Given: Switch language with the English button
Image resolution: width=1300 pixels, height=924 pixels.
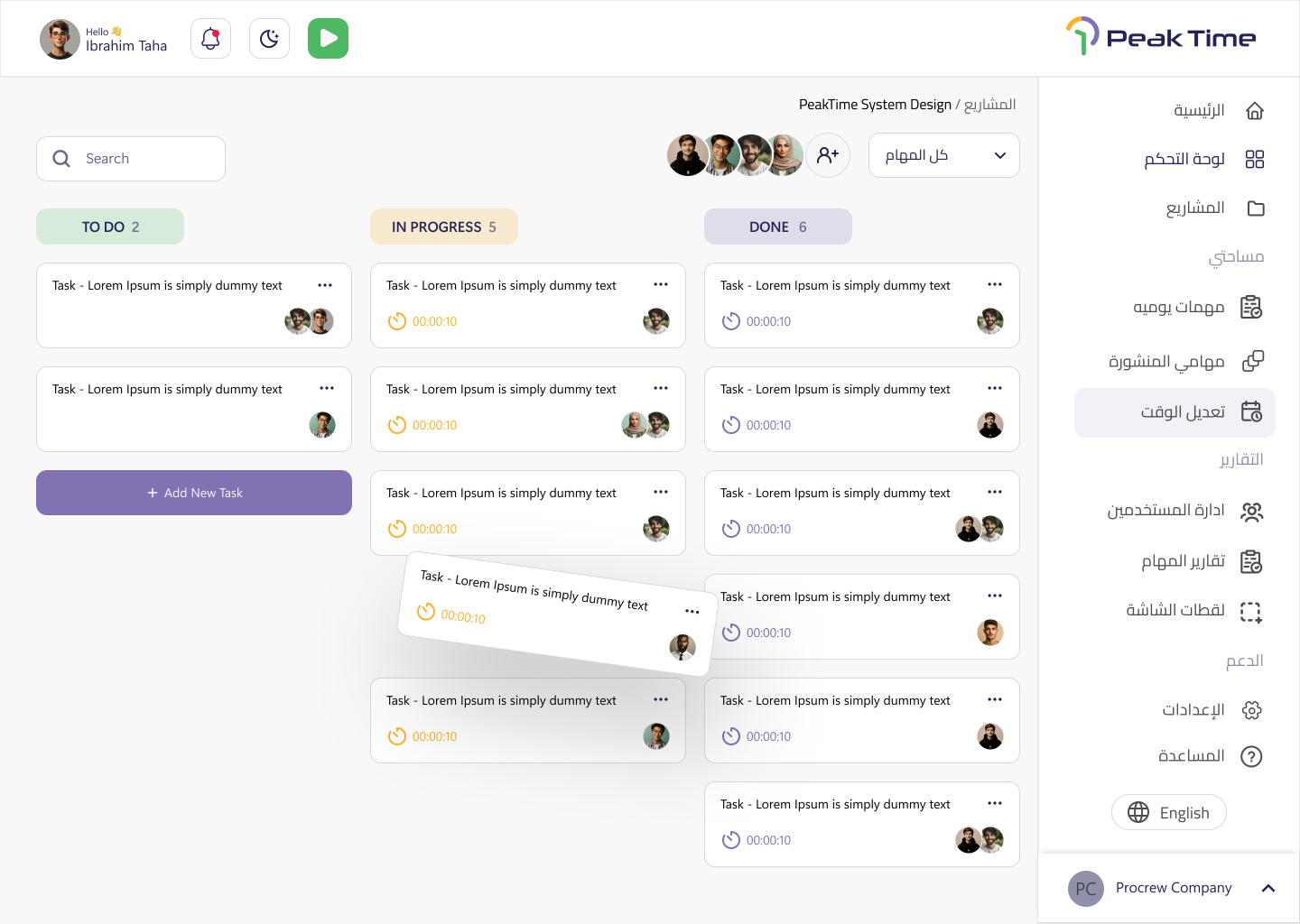Looking at the screenshot, I should 1168,812.
